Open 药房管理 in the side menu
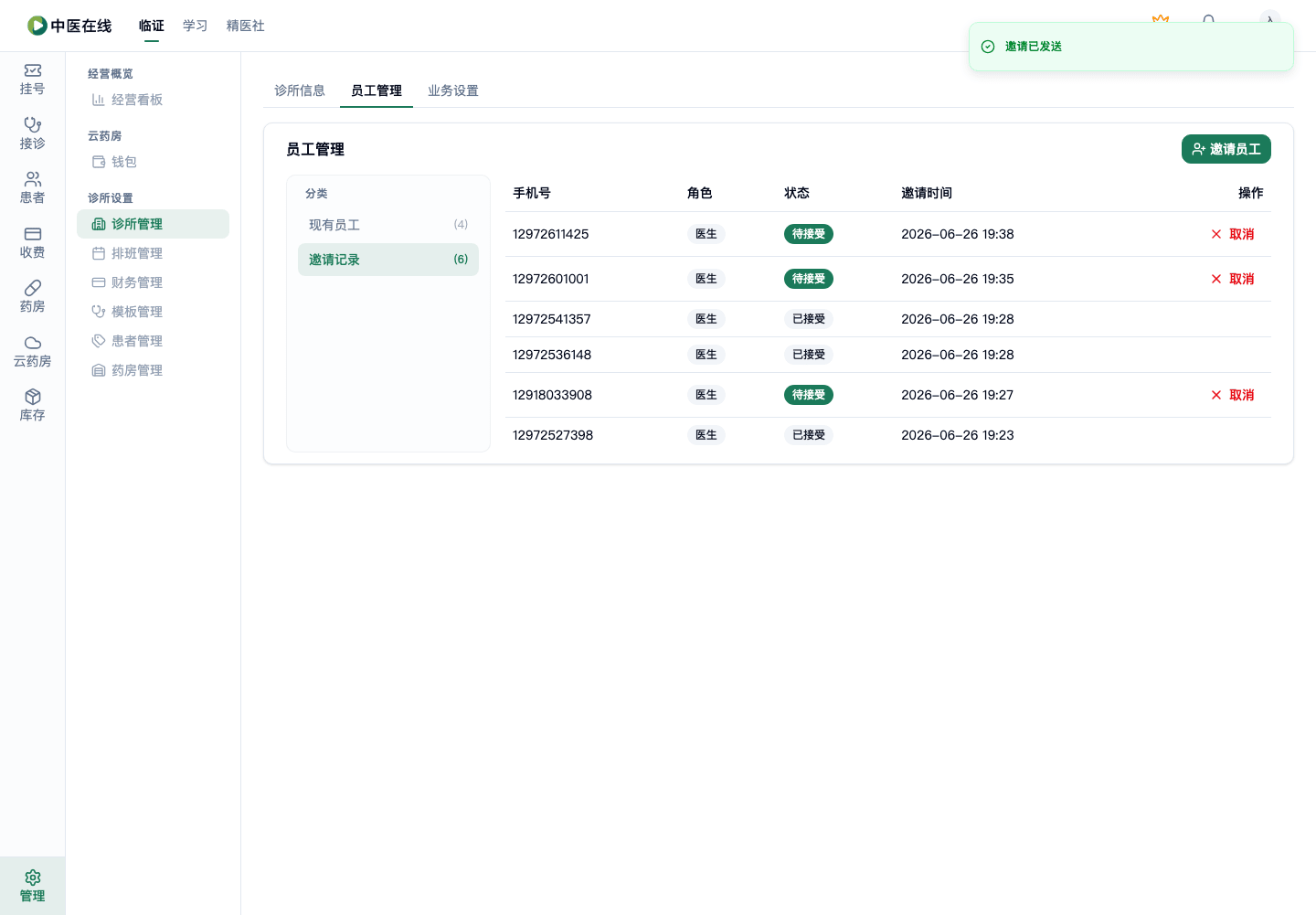The width and height of the screenshot is (1316, 915). point(153,370)
